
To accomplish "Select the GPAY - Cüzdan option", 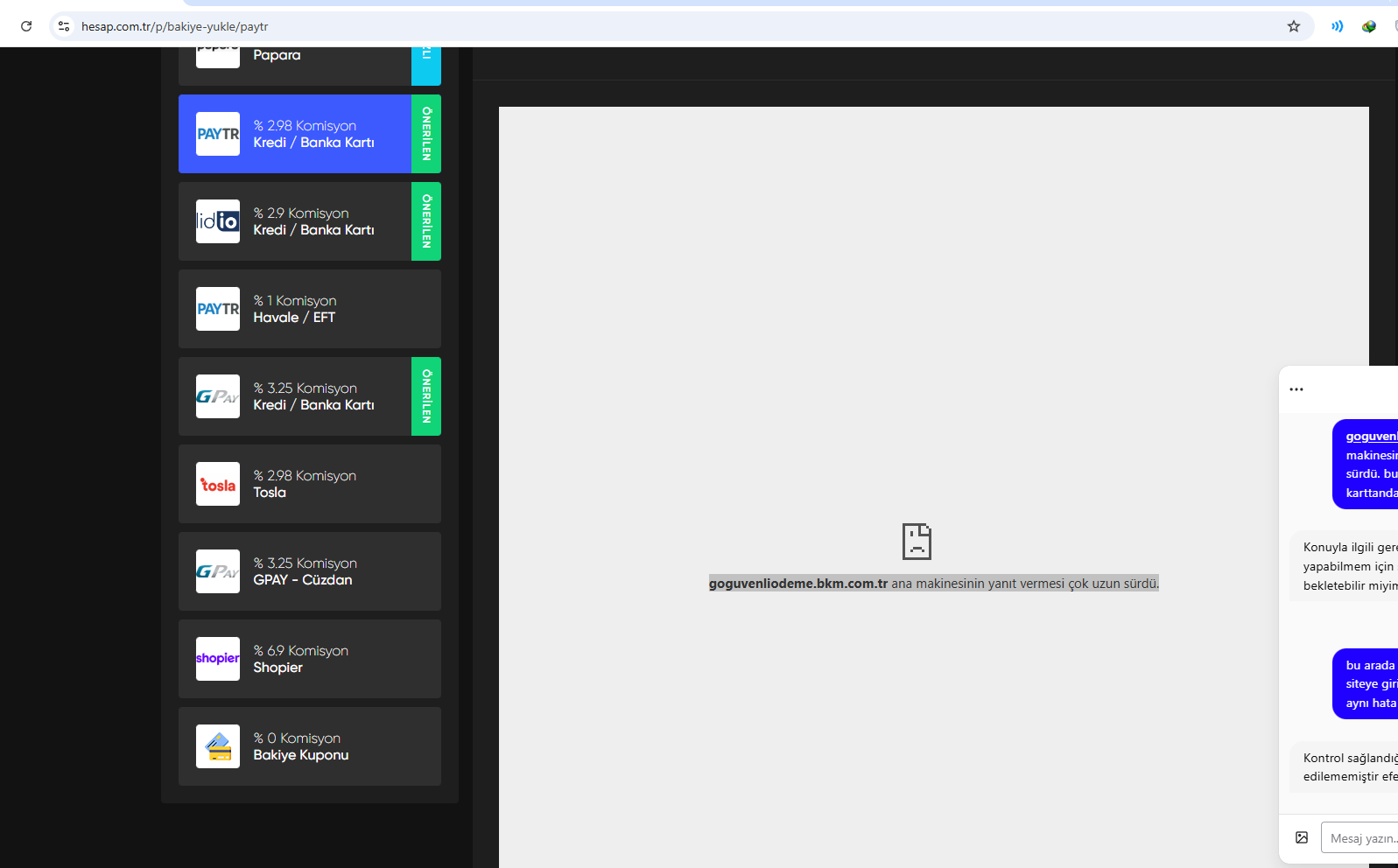I will [x=310, y=571].
